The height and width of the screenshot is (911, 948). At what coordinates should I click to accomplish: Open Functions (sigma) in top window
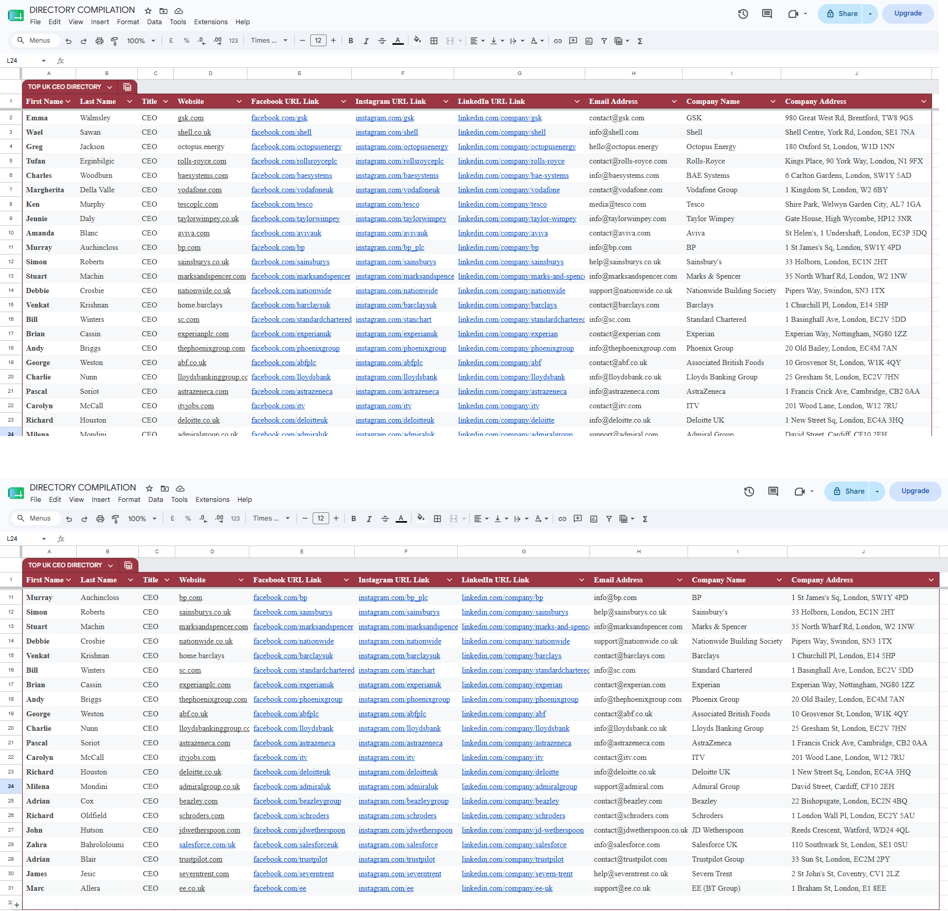[640, 41]
